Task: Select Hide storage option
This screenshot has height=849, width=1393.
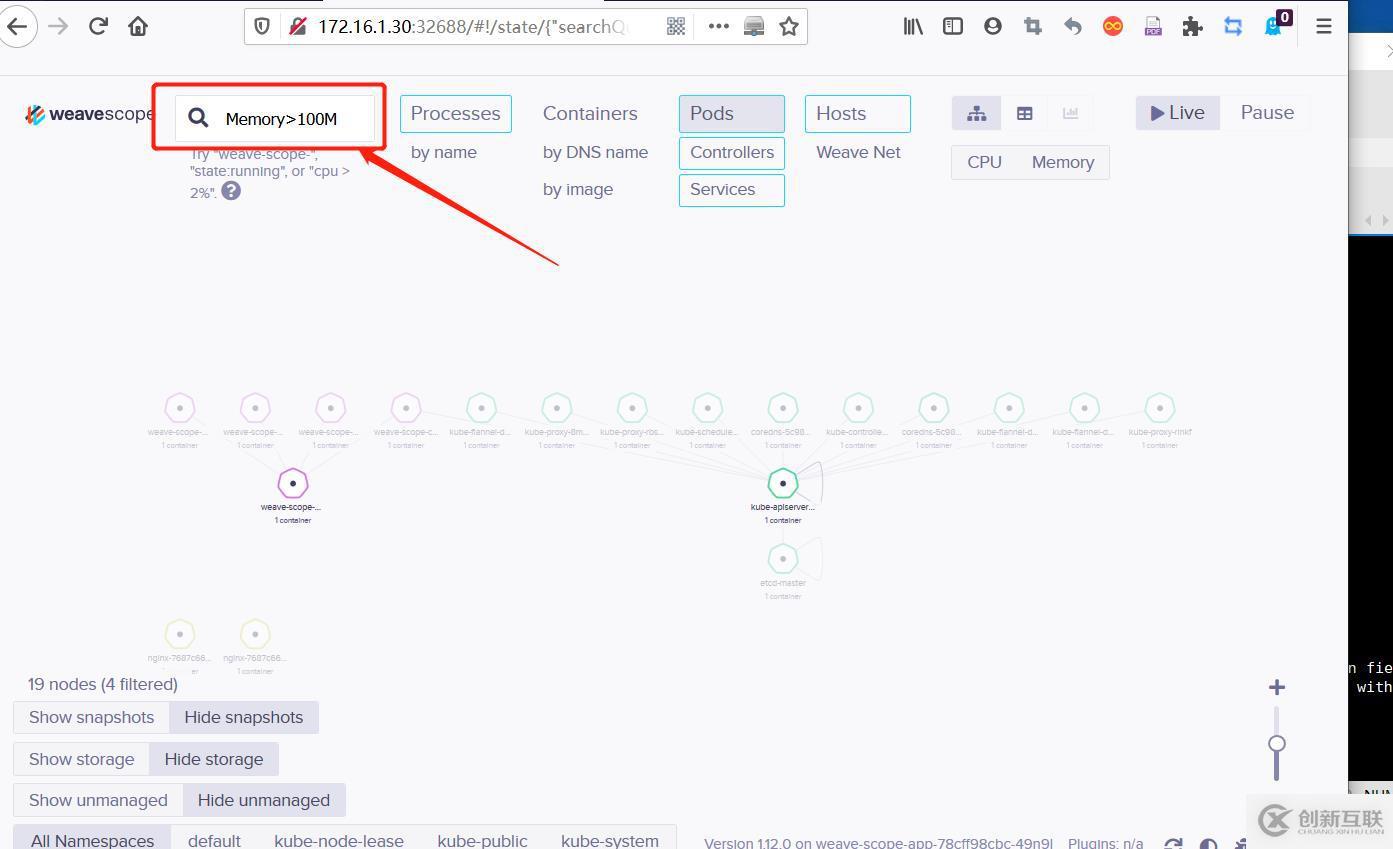Action: pyautogui.click(x=213, y=759)
